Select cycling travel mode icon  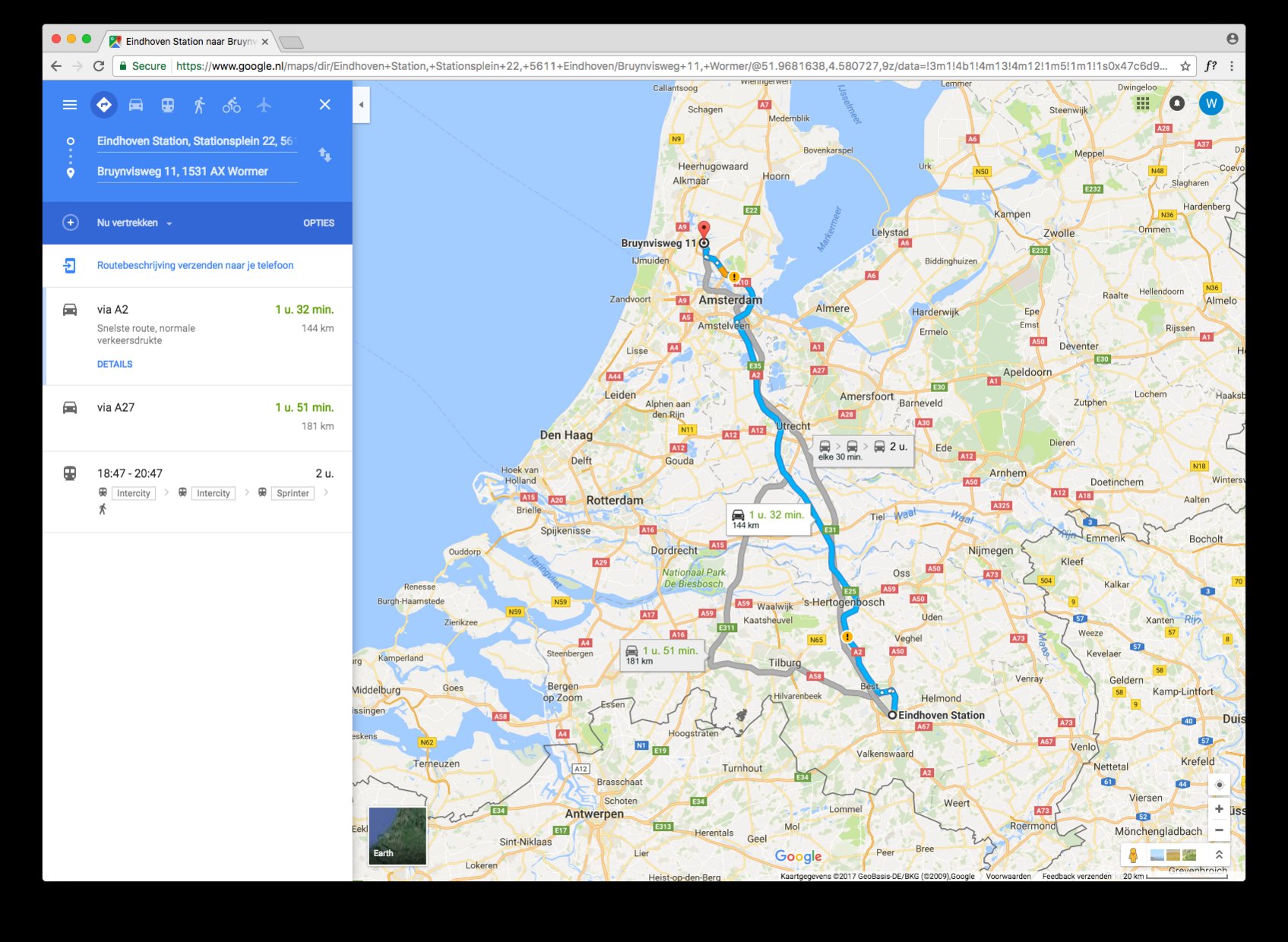click(x=232, y=105)
